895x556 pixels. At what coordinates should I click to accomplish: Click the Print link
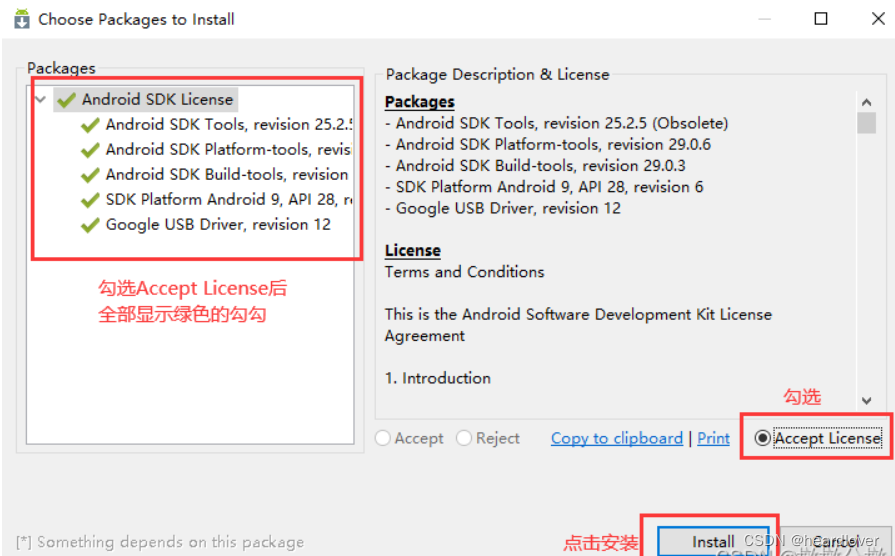pyautogui.click(x=713, y=438)
